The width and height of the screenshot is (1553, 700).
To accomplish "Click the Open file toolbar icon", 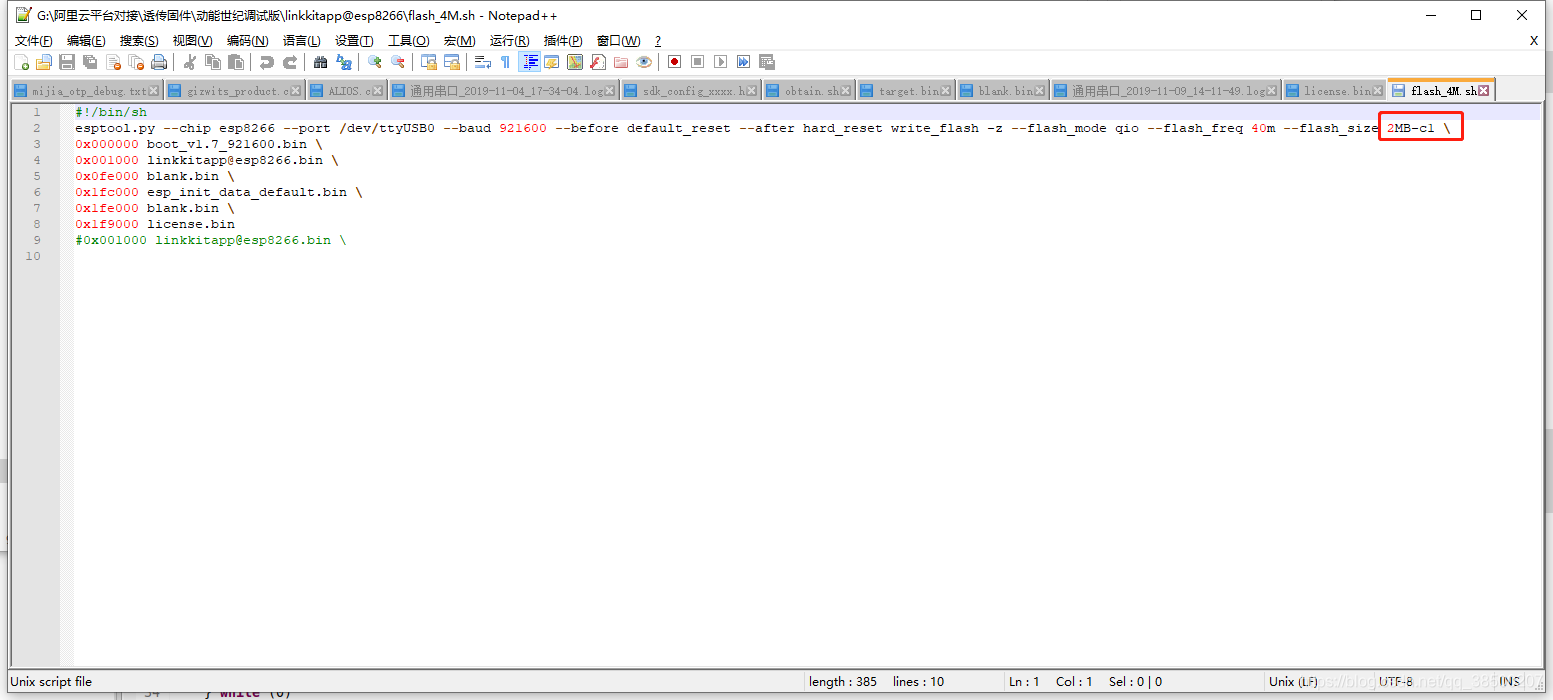I will click(x=44, y=62).
